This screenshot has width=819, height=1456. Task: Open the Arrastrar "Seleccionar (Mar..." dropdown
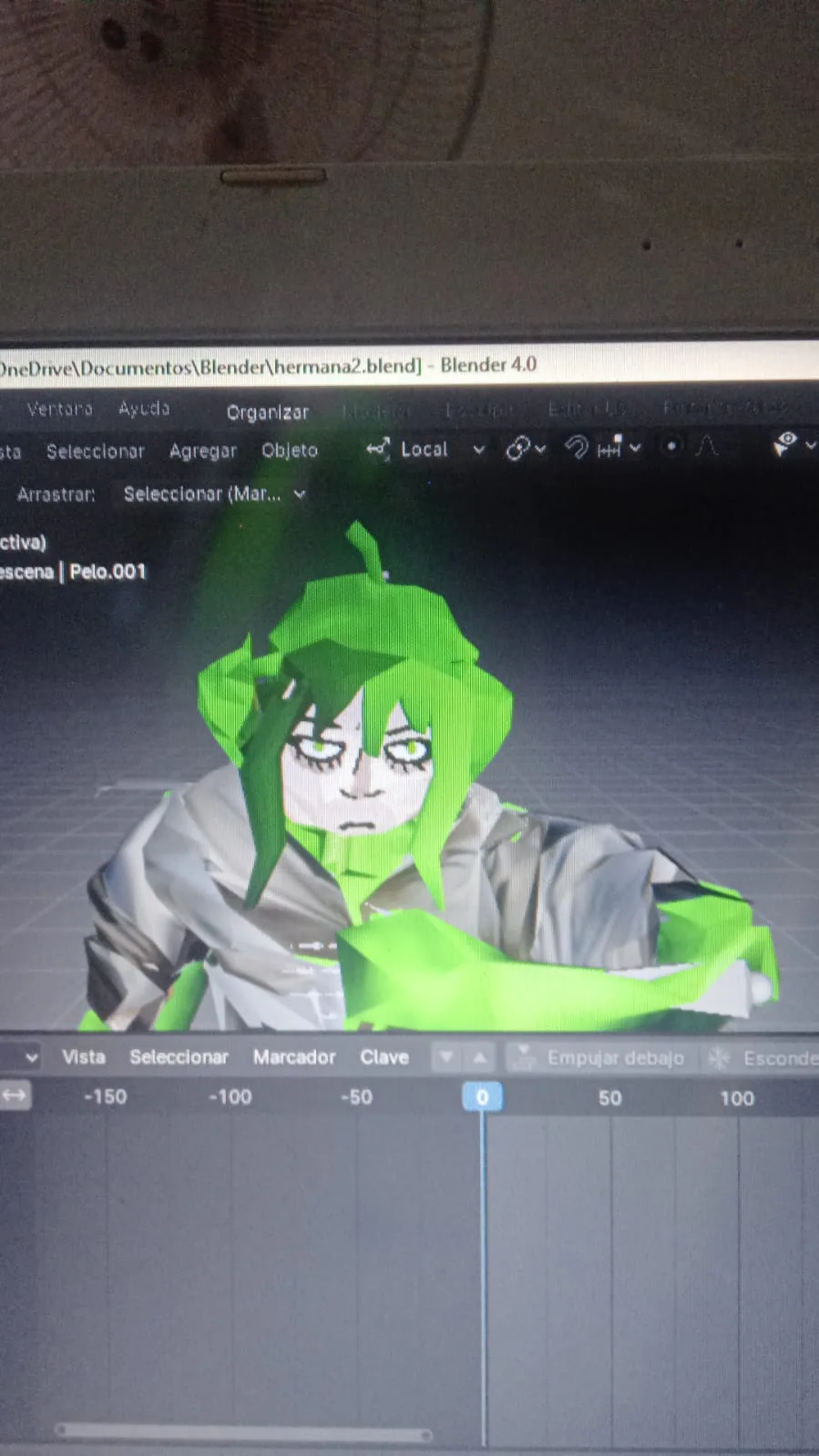[214, 494]
